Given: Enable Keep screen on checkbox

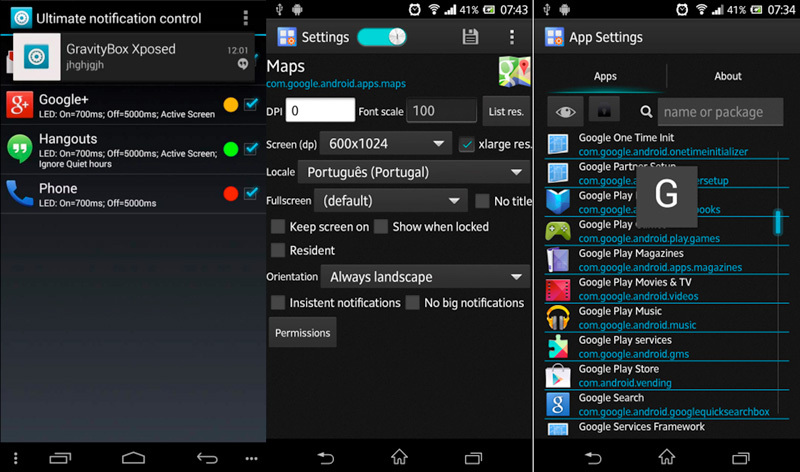Looking at the screenshot, I should 278,227.
